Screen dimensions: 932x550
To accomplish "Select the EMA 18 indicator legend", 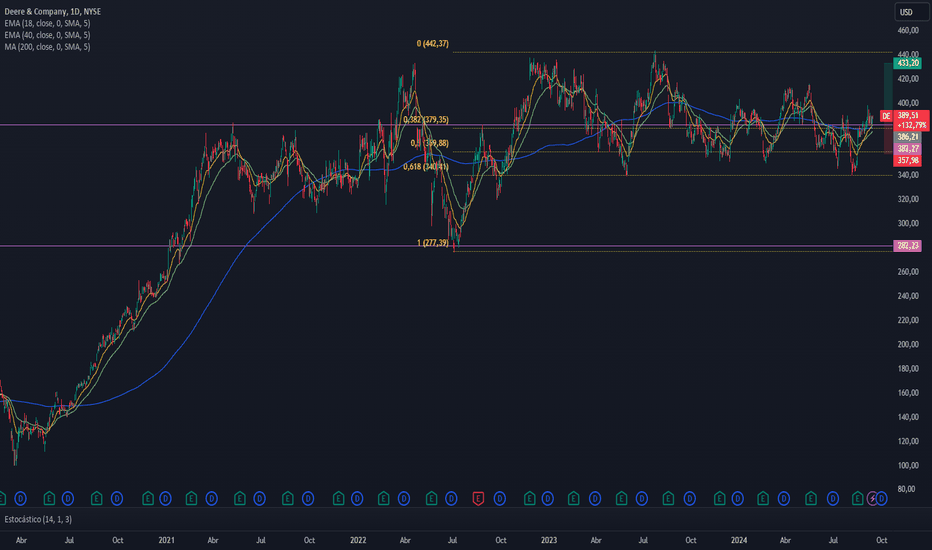I will pyautogui.click(x=48, y=24).
